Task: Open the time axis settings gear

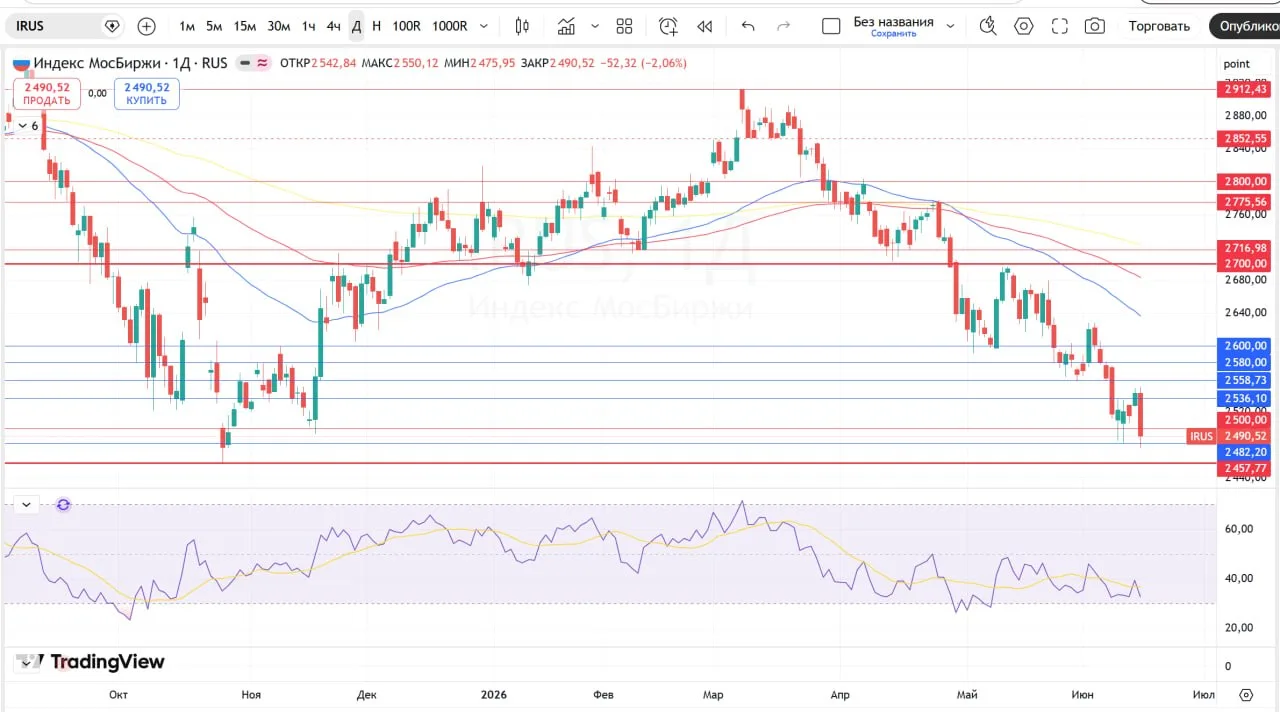Action: pyautogui.click(x=1246, y=694)
